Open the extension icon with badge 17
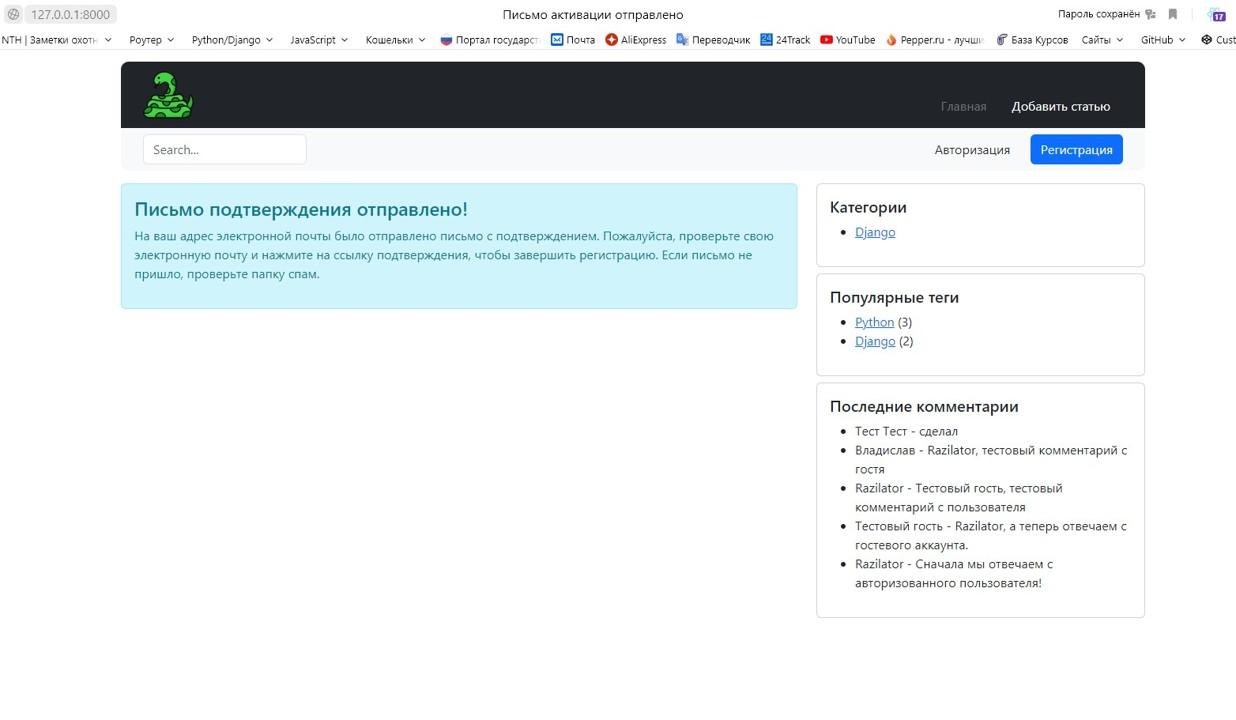 tap(1217, 14)
